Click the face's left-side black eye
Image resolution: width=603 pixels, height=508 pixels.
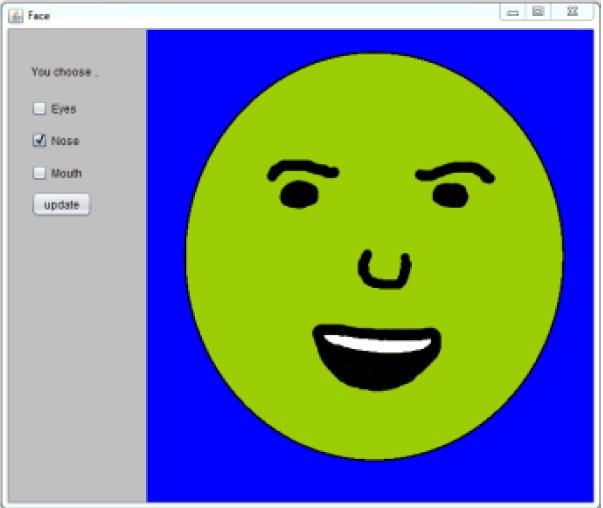[298, 196]
